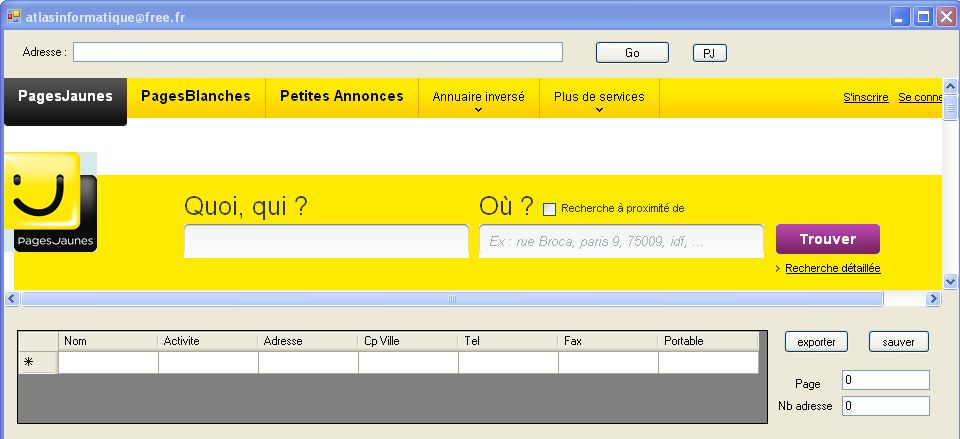The image size is (960, 439).
Task: Click the empty Portable cell in new row
Action: 708,362
